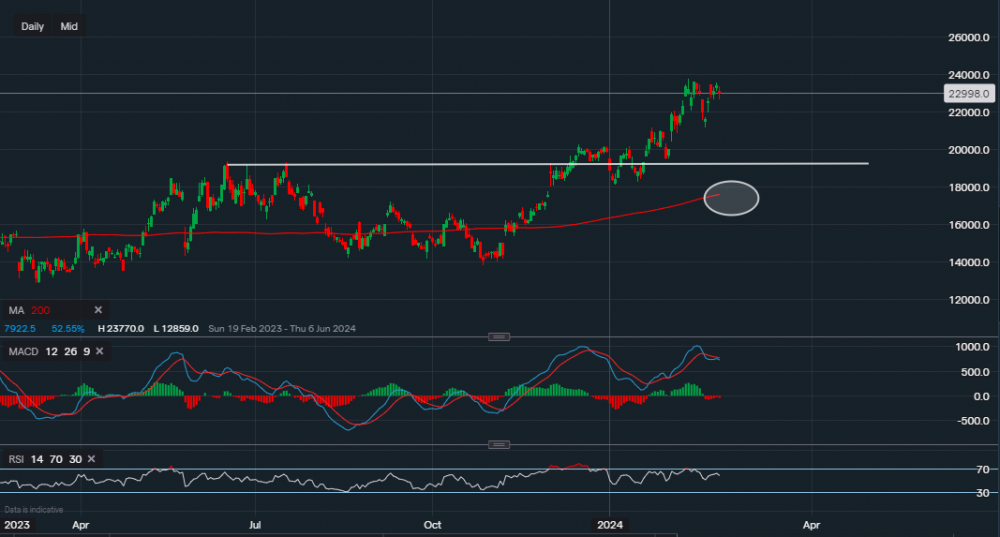
Task: Click the displayed date range text
Action: [x=281, y=328]
